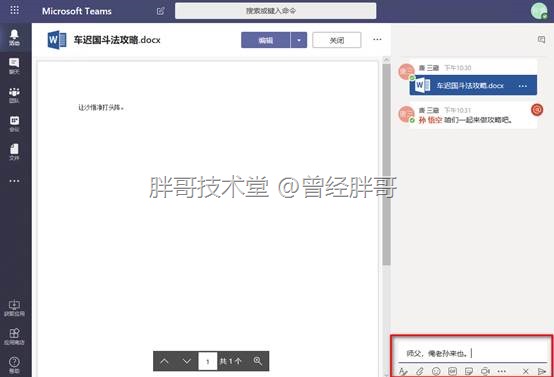The width and height of the screenshot is (554, 377).
Task: Open the Help question mark icon
Action: [14, 365]
